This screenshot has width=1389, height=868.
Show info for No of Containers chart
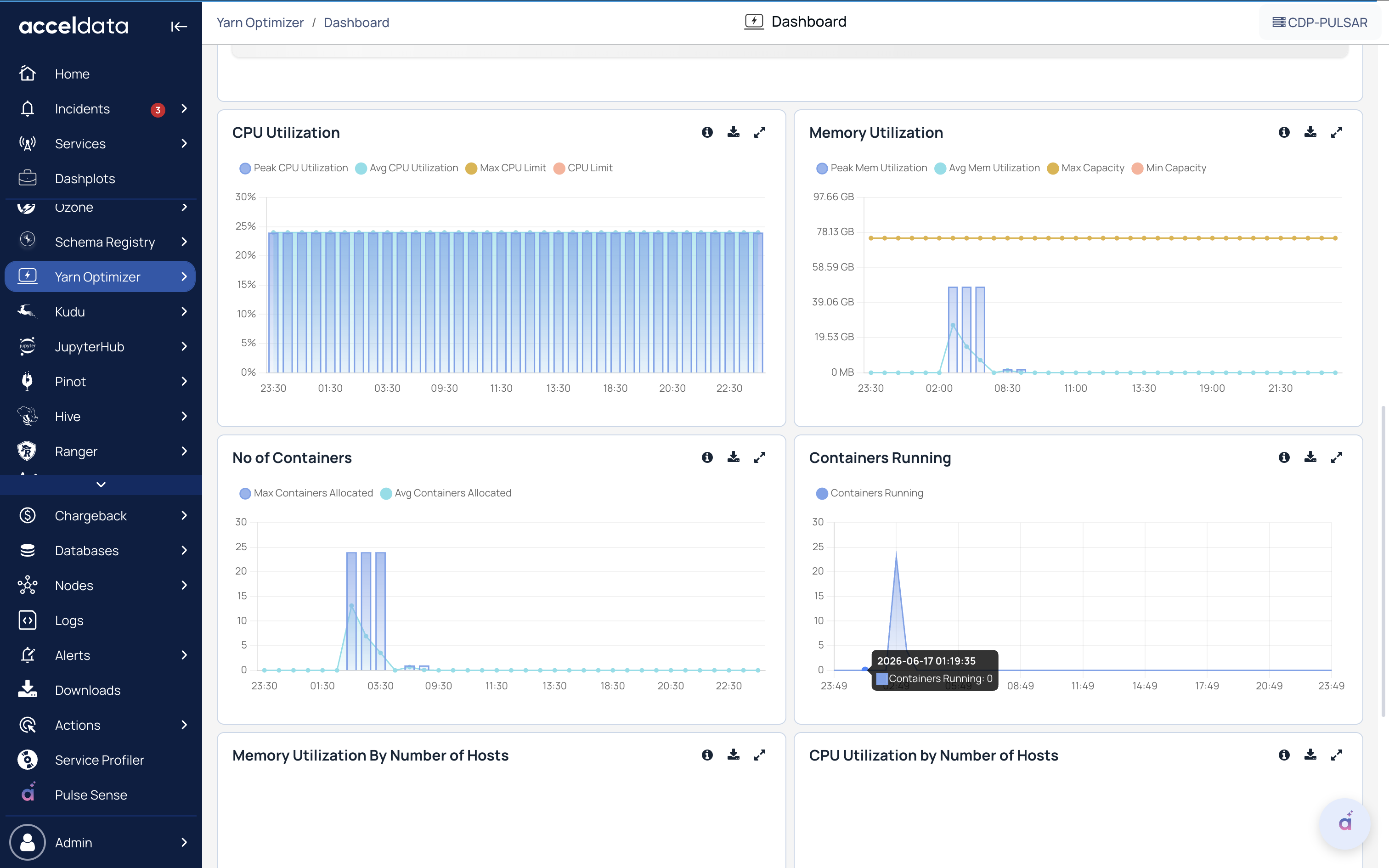[x=707, y=457]
